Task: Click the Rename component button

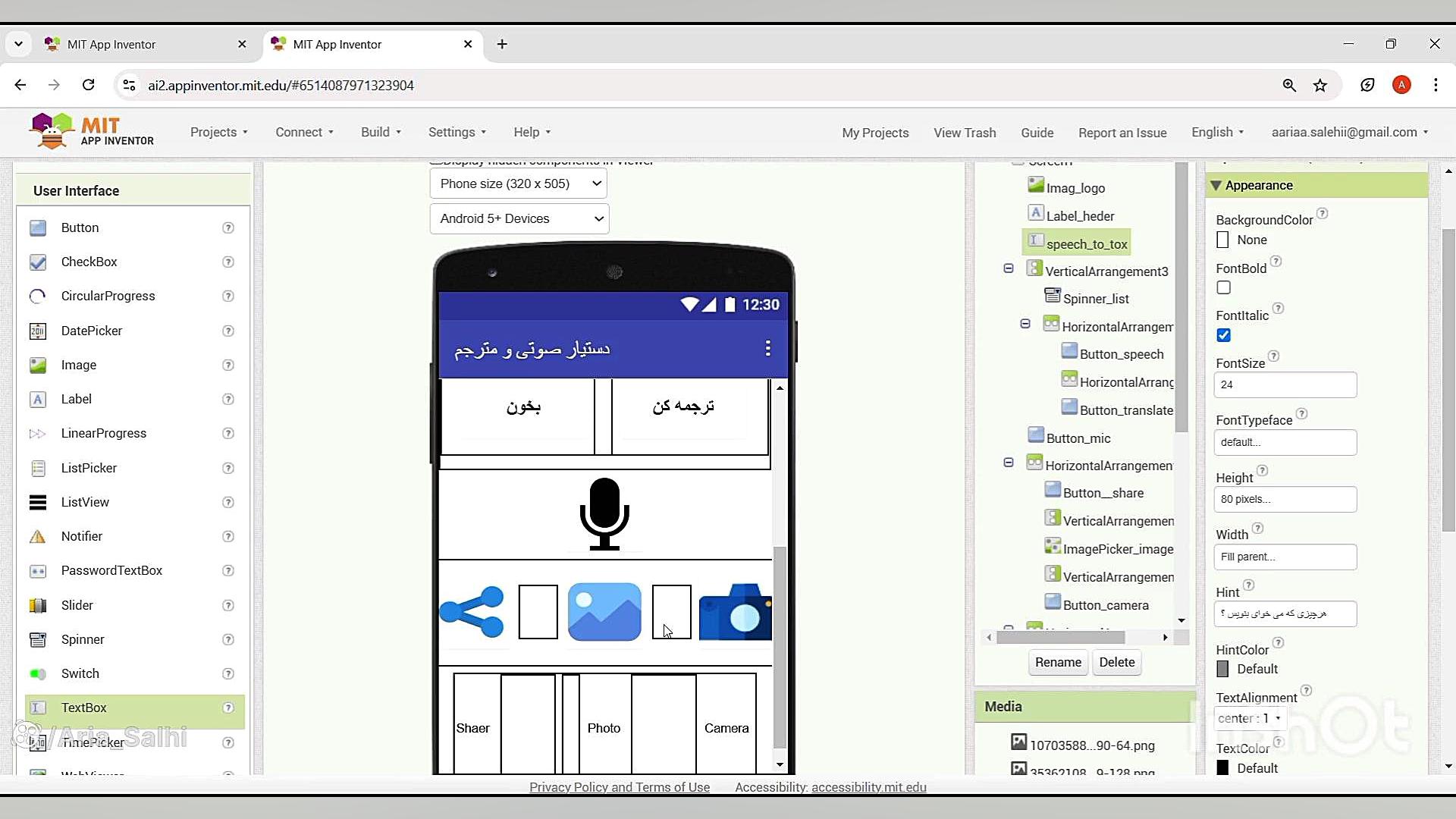Action: (x=1058, y=662)
